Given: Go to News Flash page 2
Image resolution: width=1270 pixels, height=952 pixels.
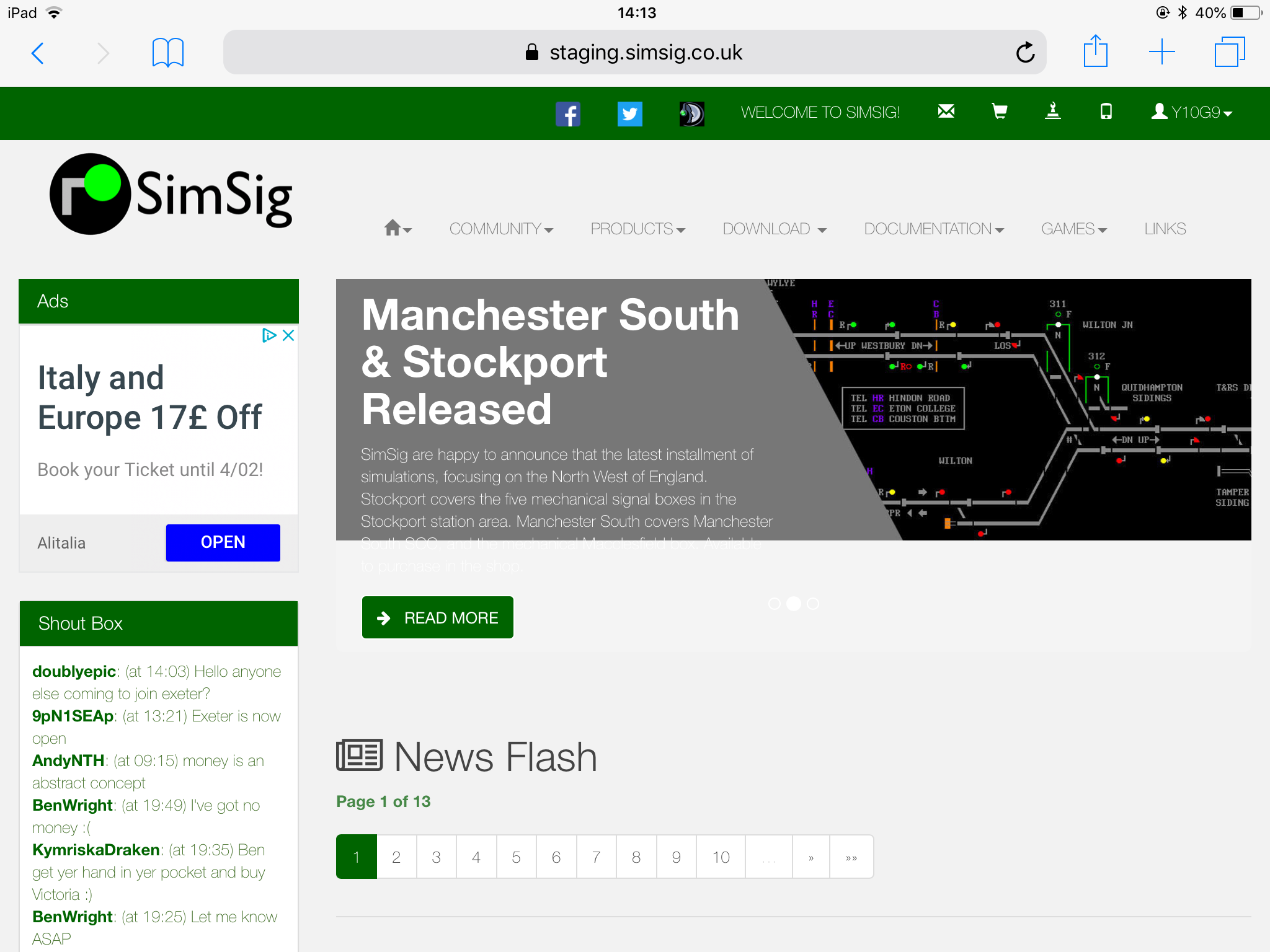Looking at the screenshot, I should click(x=396, y=857).
